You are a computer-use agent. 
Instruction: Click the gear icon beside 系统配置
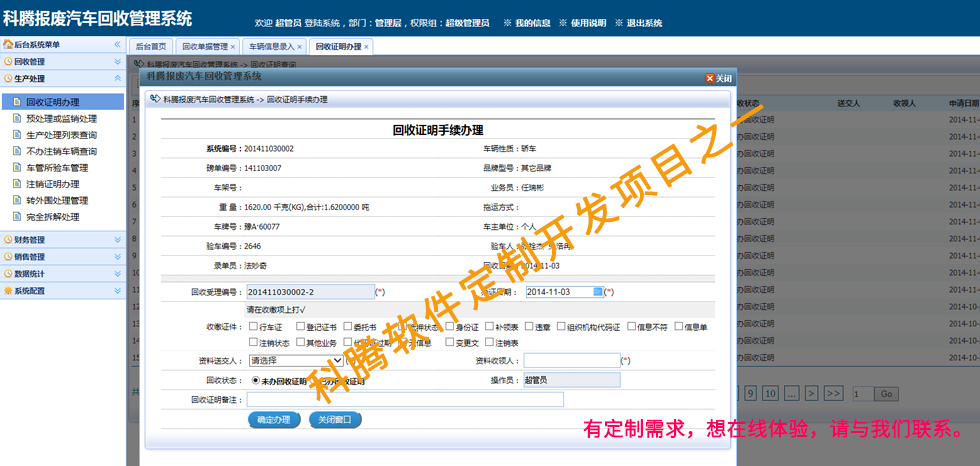pos(8,290)
